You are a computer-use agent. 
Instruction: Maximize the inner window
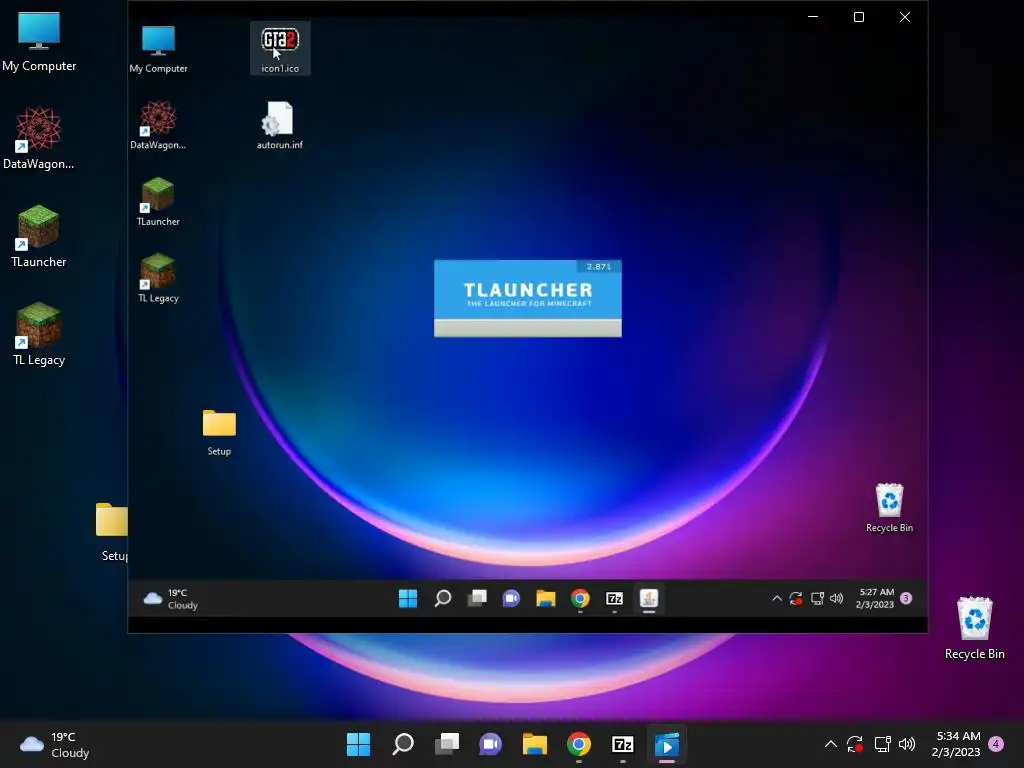pos(859,17)
